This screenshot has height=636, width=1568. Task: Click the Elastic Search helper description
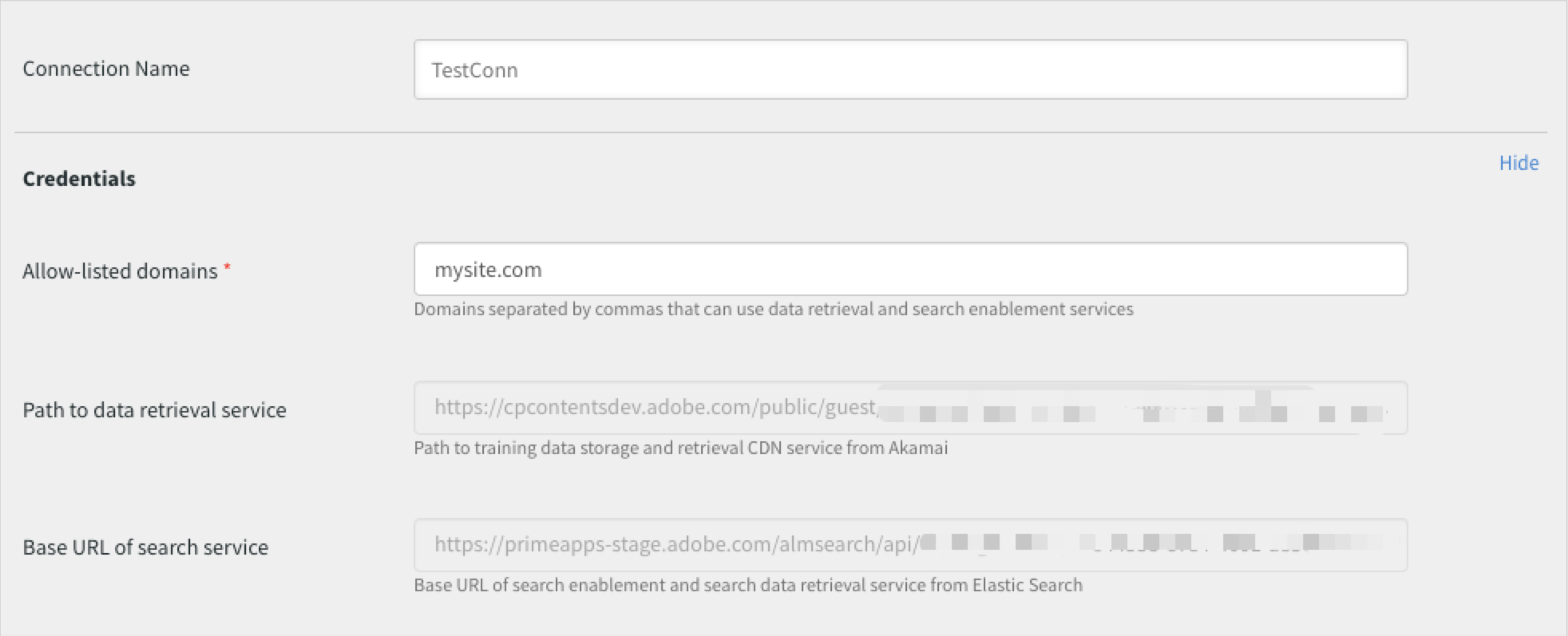[747, 585]
